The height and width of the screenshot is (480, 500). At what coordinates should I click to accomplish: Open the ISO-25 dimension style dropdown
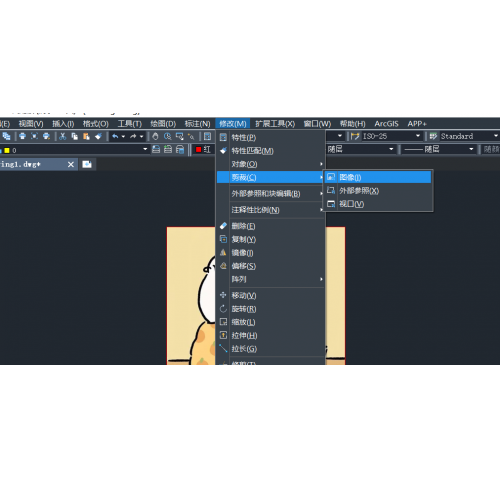click(418, 136)
